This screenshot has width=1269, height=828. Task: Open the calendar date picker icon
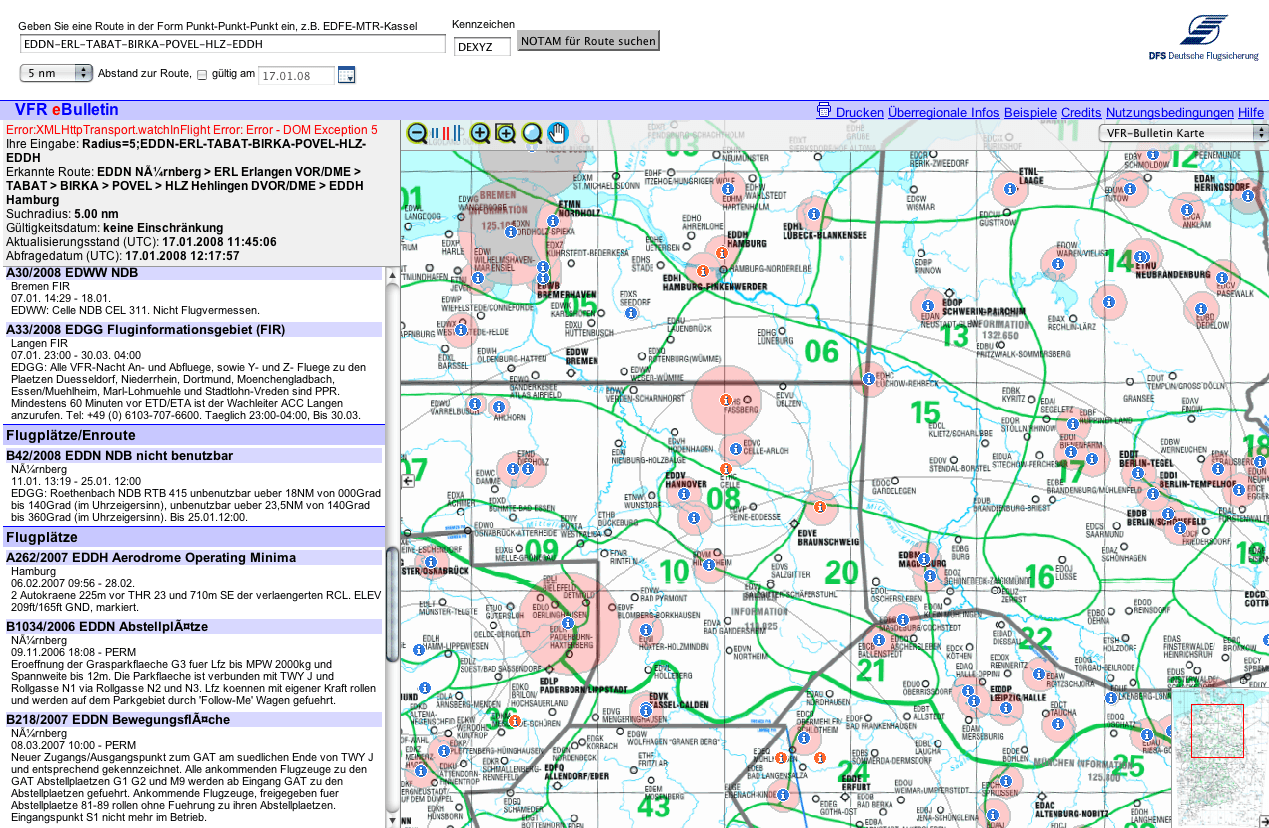tap(346, 75)
